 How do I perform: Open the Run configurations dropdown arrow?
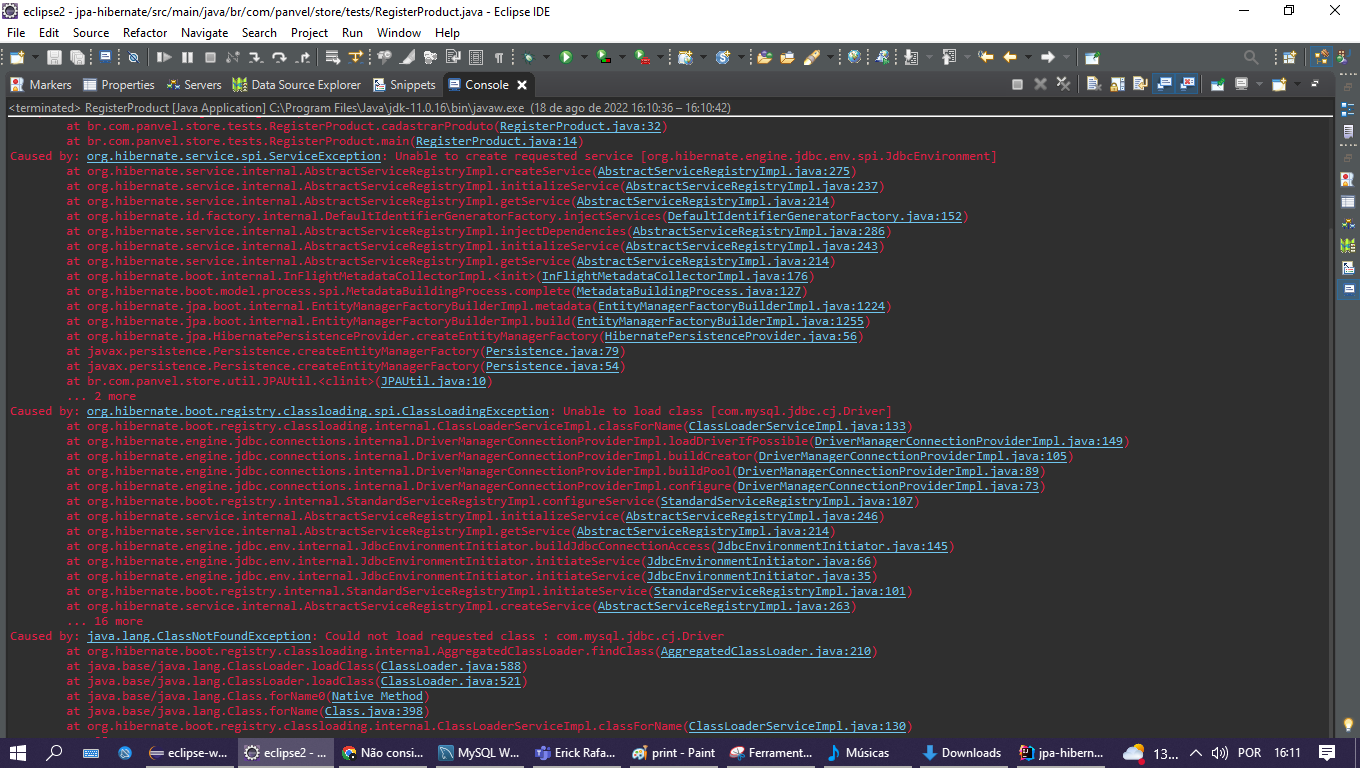point(584,57)
